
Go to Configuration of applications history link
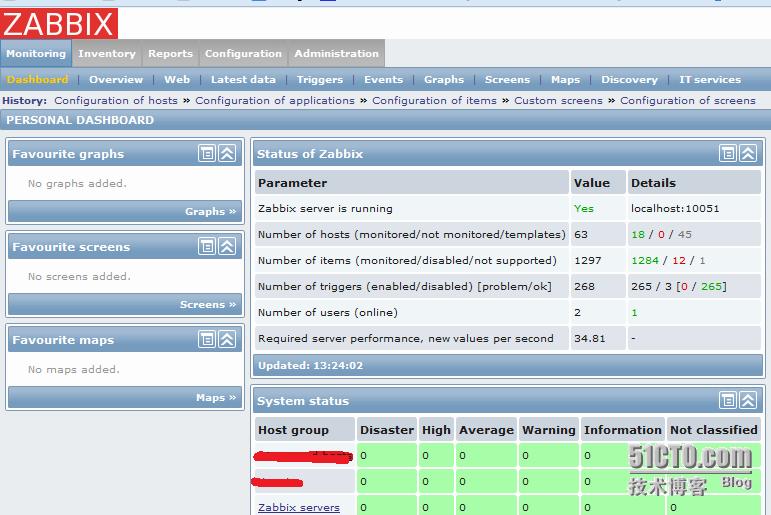coord(275,100)
